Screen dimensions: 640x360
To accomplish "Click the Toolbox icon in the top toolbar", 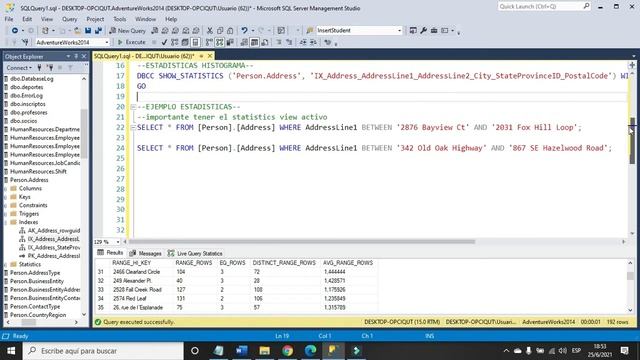I will tap(434, 31).
